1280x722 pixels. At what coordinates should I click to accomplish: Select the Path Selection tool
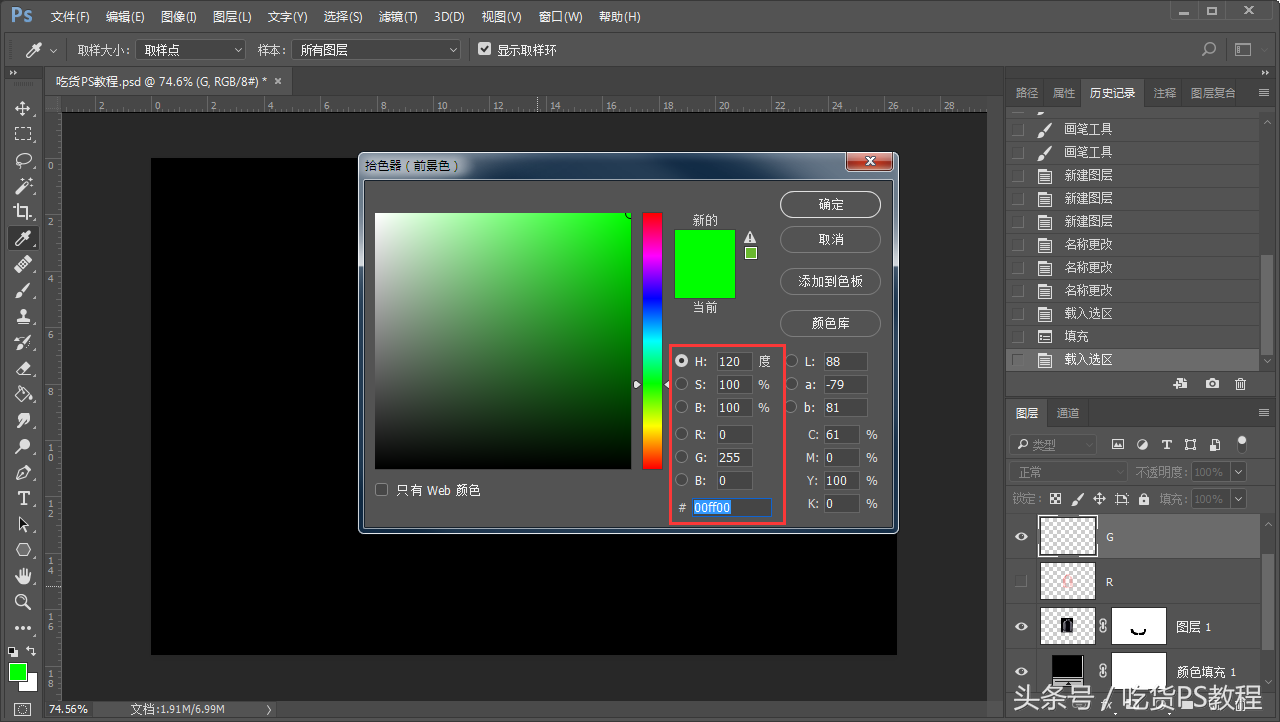(x=23, y=524)
